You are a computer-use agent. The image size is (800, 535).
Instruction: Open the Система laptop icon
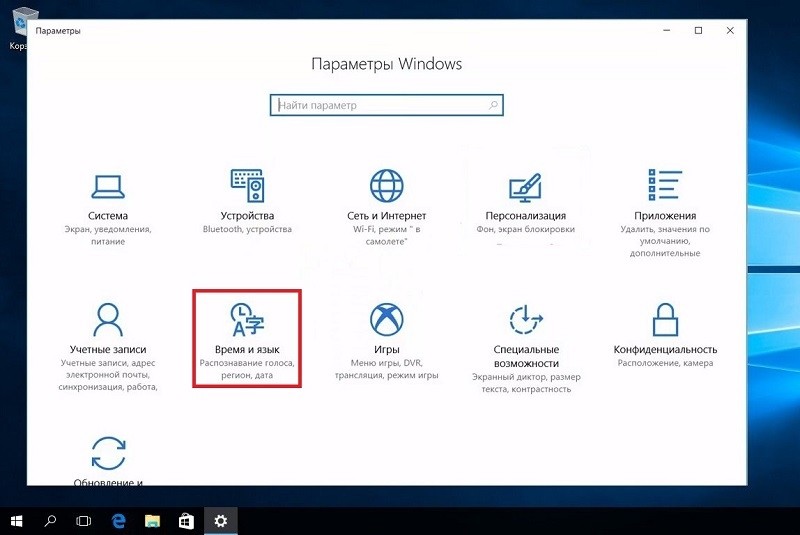click(108, 187)
